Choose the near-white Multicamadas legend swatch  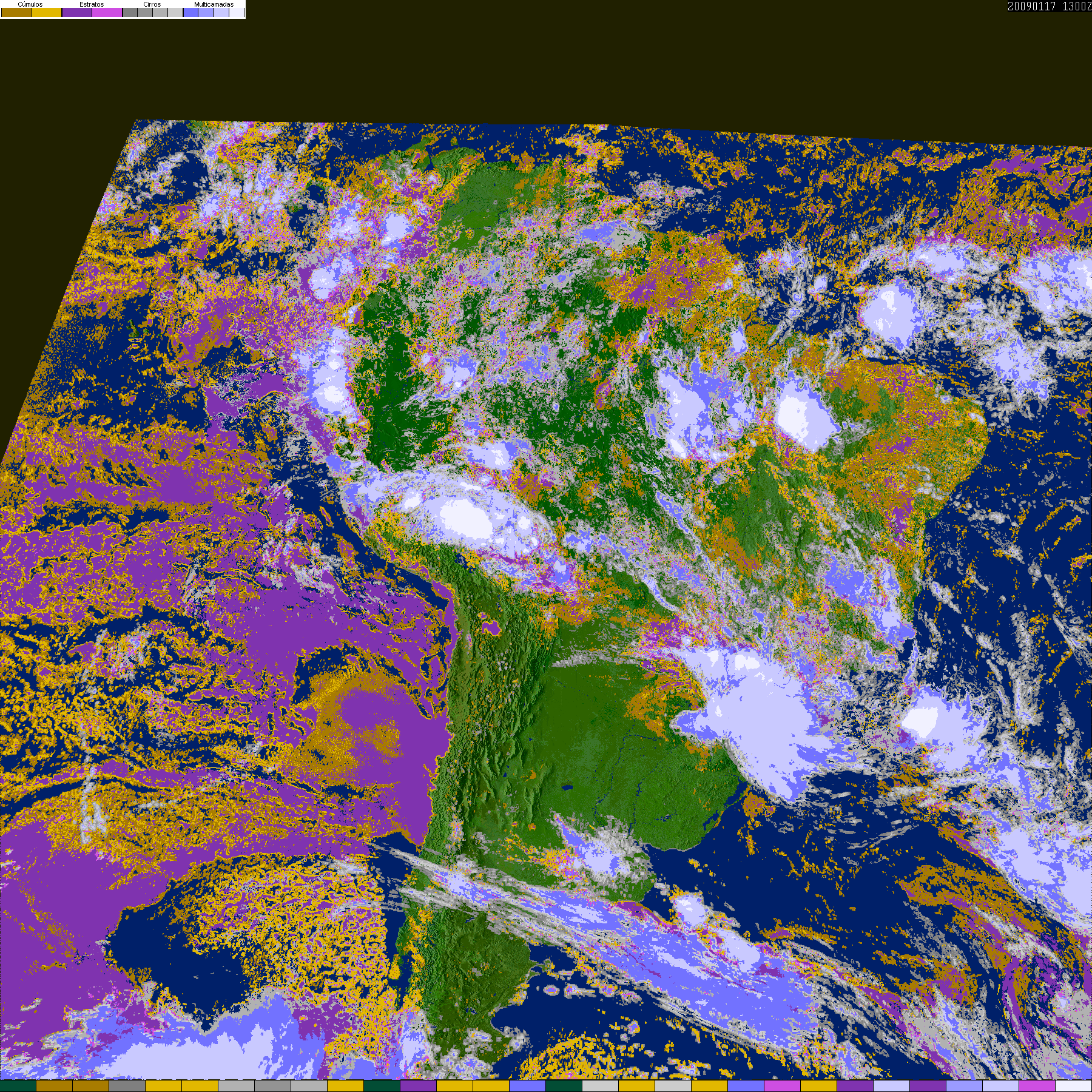[237, 12]
